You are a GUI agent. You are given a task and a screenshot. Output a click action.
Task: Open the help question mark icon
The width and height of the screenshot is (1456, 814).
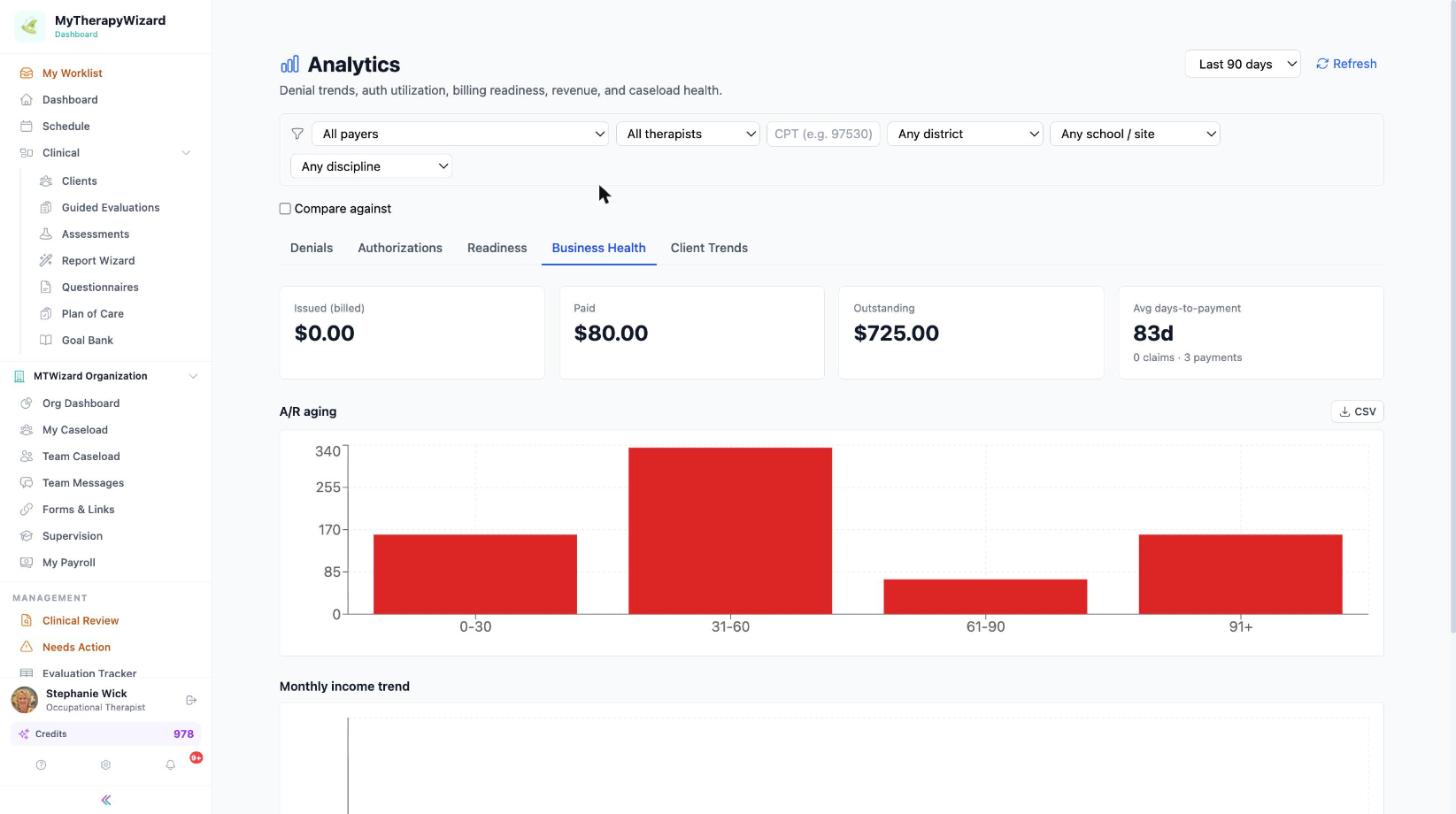[x=41, y=765]
